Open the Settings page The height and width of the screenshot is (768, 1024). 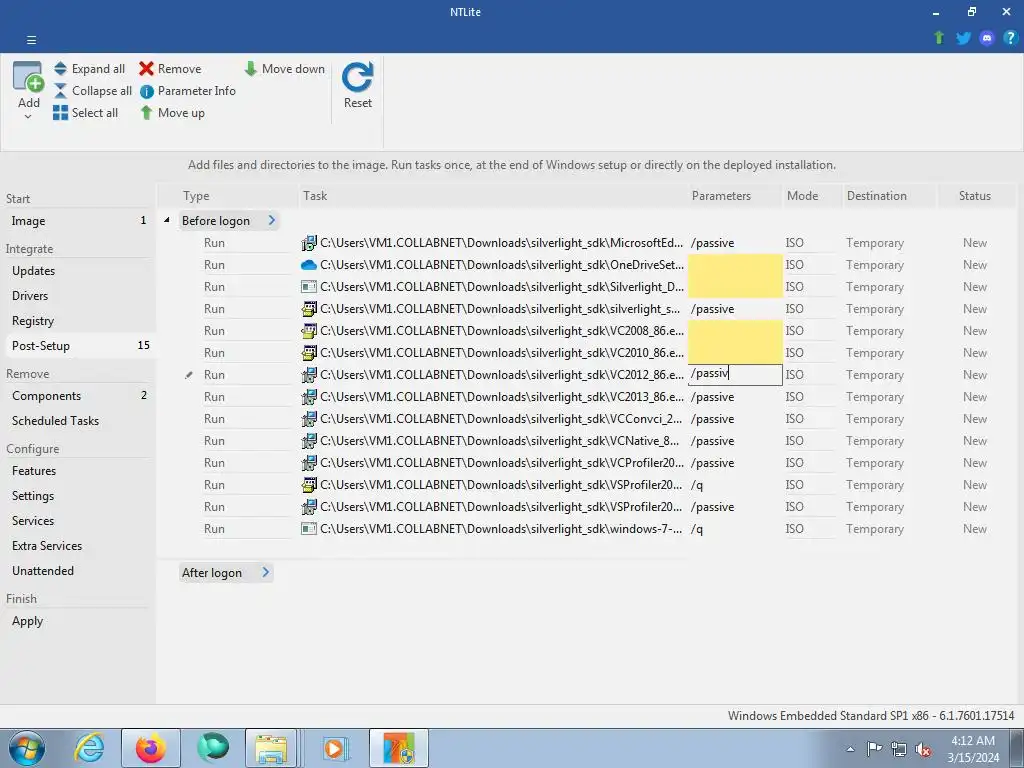tap(78, 496)
